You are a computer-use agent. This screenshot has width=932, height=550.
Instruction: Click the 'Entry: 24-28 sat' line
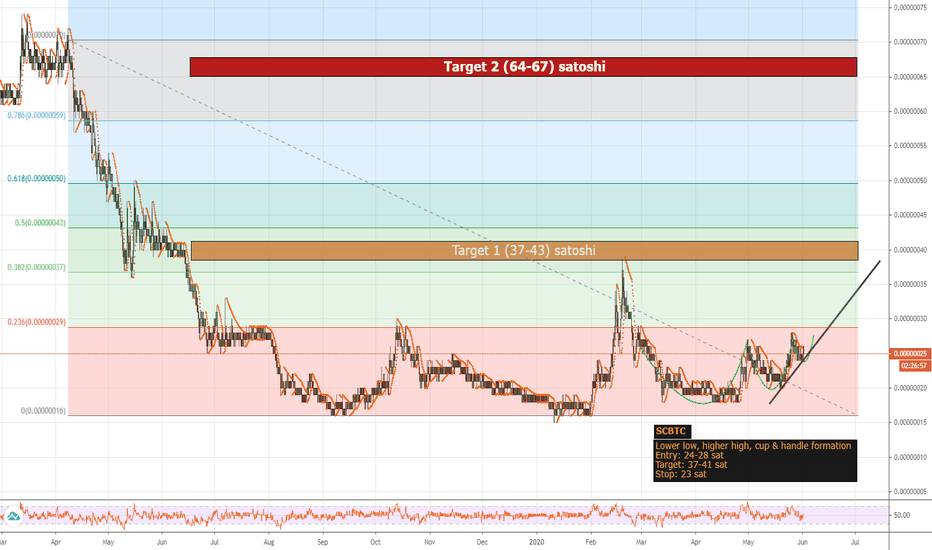[x=689, y=455]
